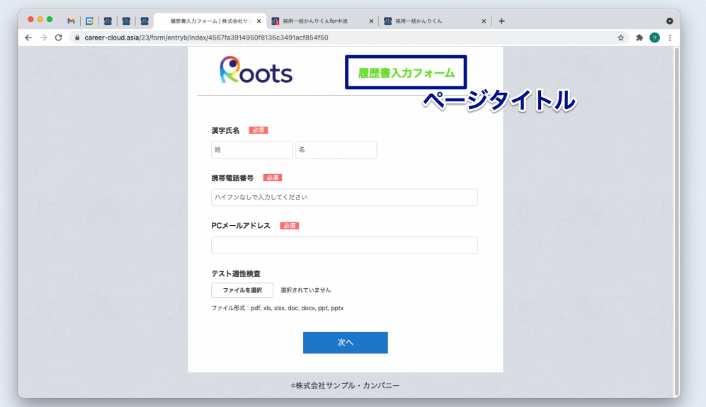Click the 名 first name field

[336, 150]
